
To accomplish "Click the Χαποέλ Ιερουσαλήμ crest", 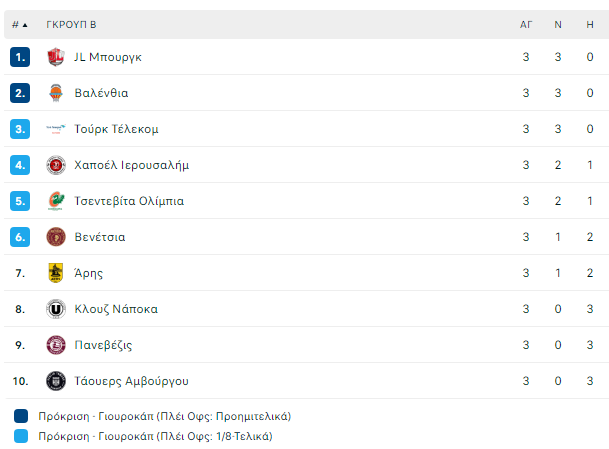I will coord(56,165).
